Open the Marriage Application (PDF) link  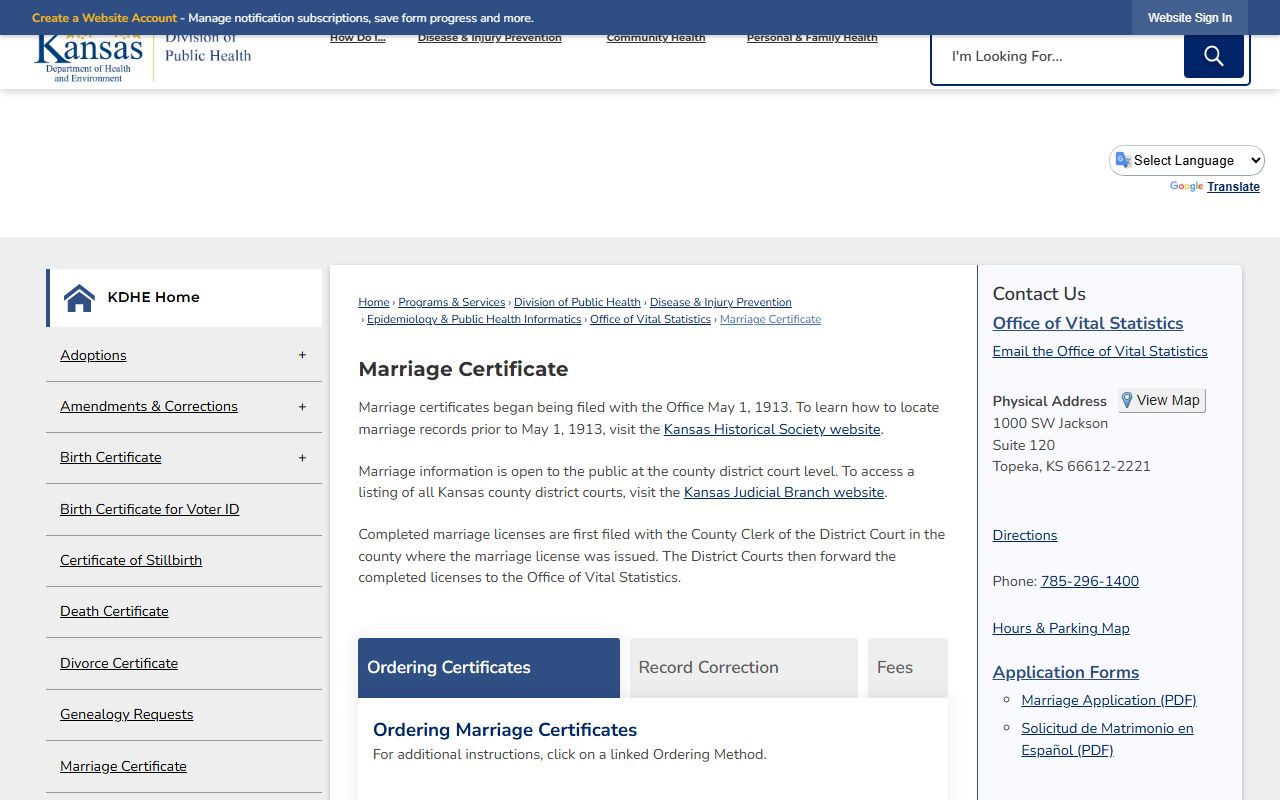(x=1109, y=700)
